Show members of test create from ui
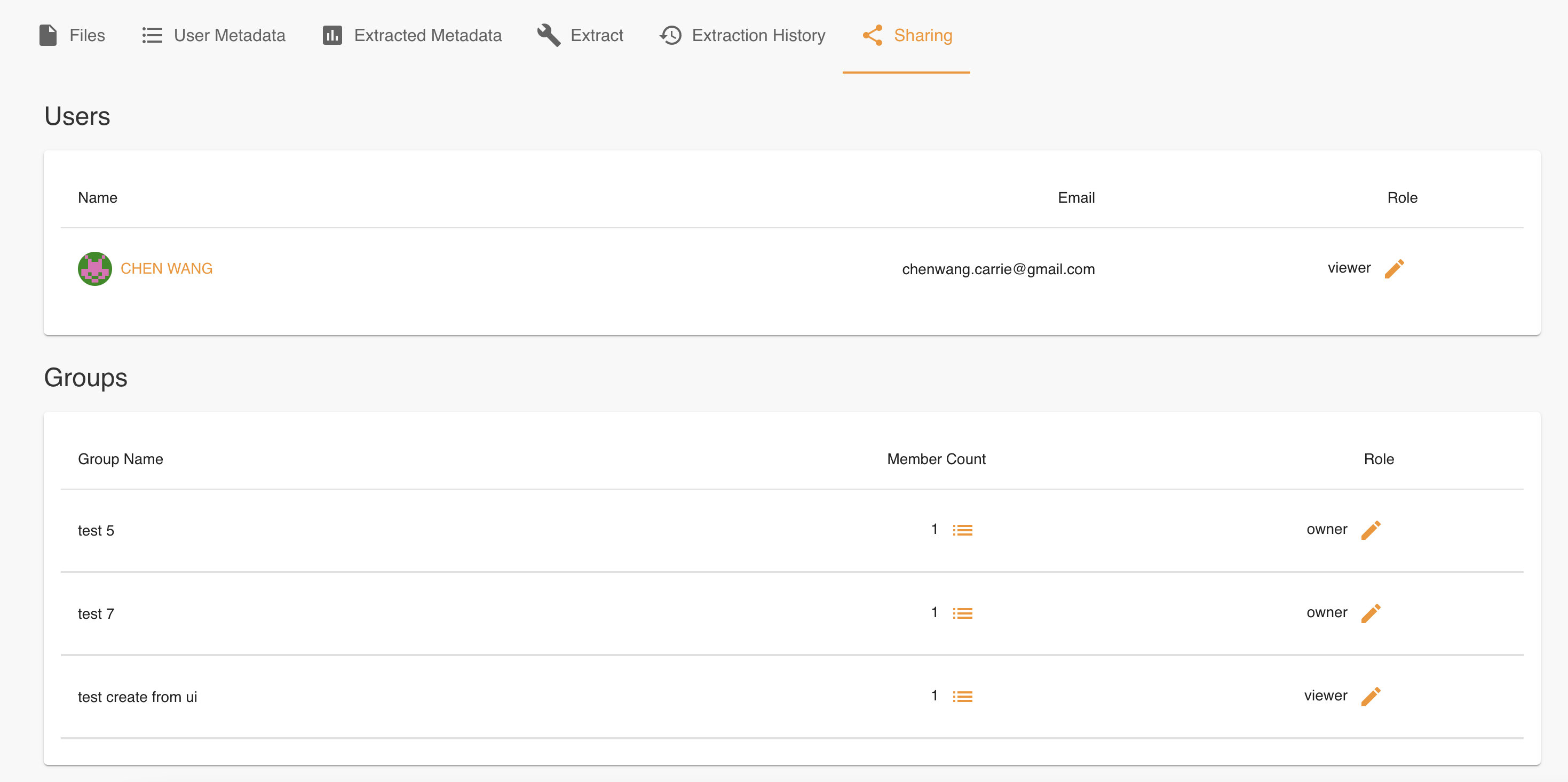This screenshot has height=782, width=1568. 962,696
